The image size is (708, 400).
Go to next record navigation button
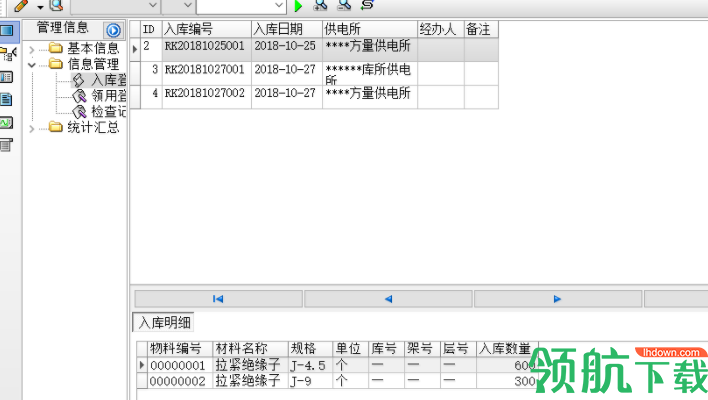click(x=558, y=299)
